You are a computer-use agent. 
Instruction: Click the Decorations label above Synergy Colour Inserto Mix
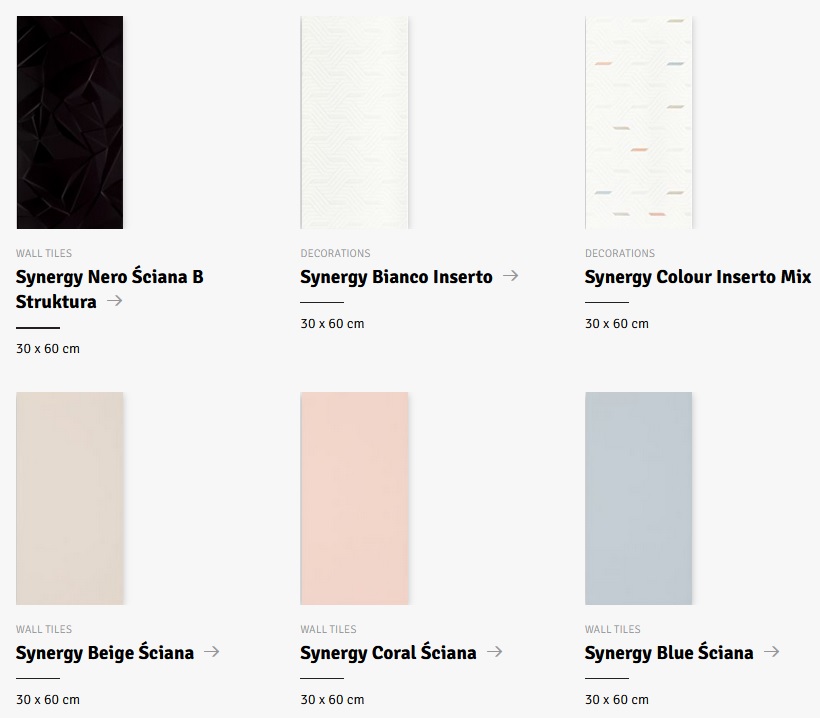pos(620,253)
